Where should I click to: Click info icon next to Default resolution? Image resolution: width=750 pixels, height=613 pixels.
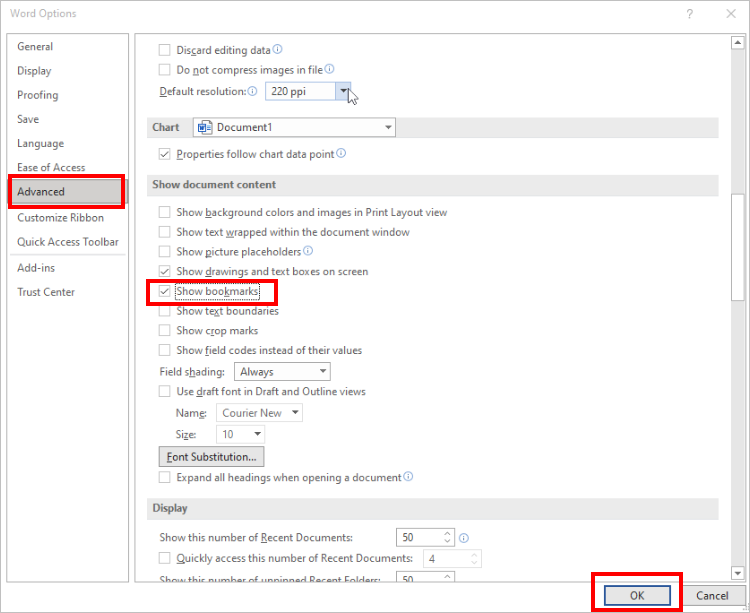[253, 91]
